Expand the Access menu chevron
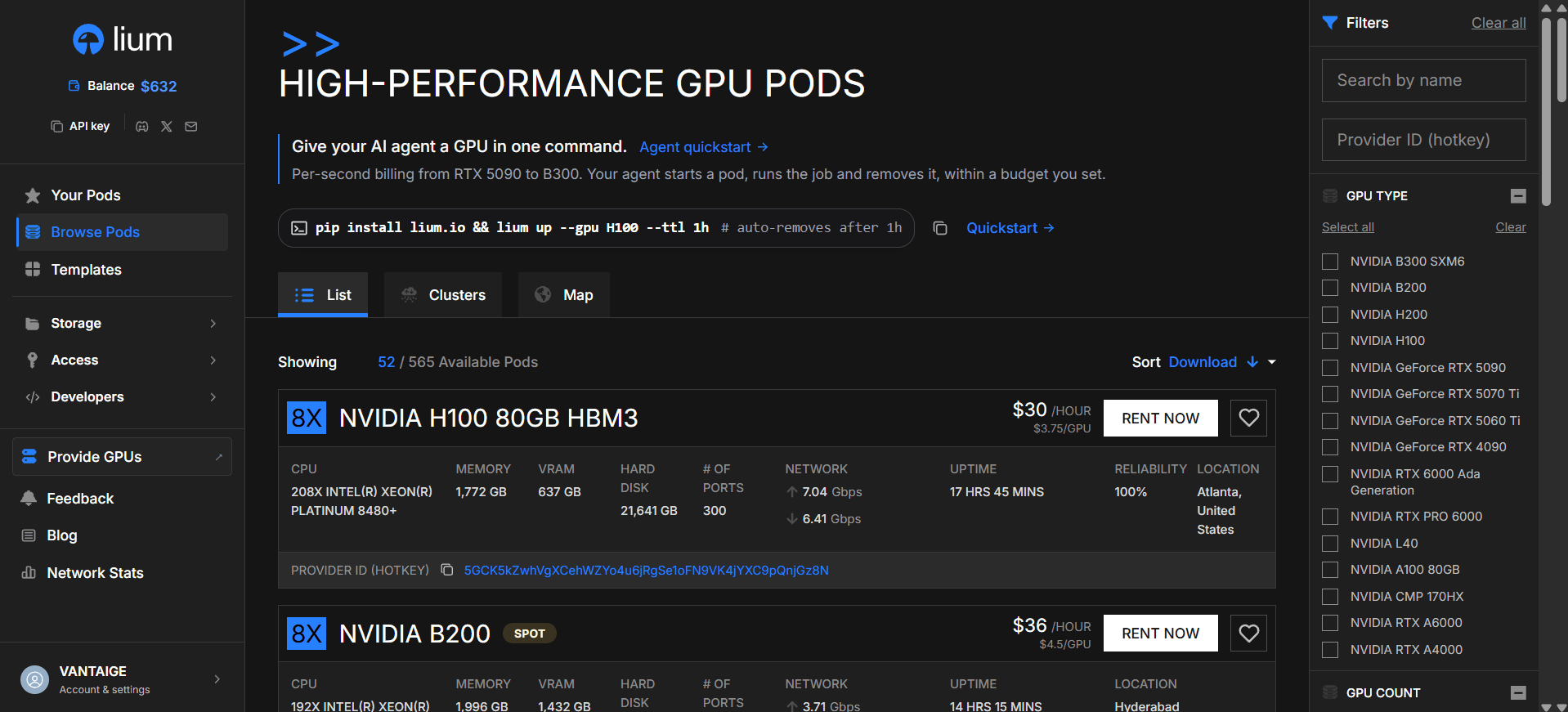This screenshot has height=712, width=1568. [x=213, y=360]
